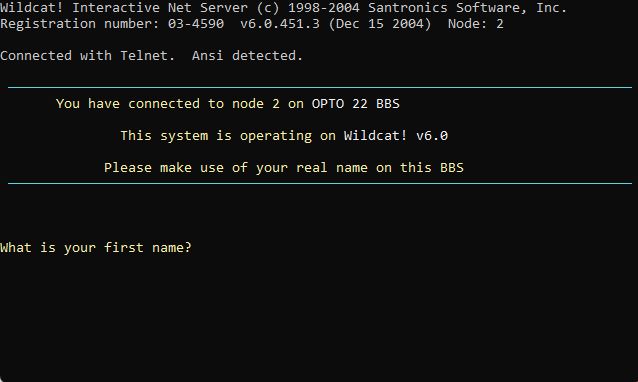Click the registration number 03-4590 text

[196, 24]
